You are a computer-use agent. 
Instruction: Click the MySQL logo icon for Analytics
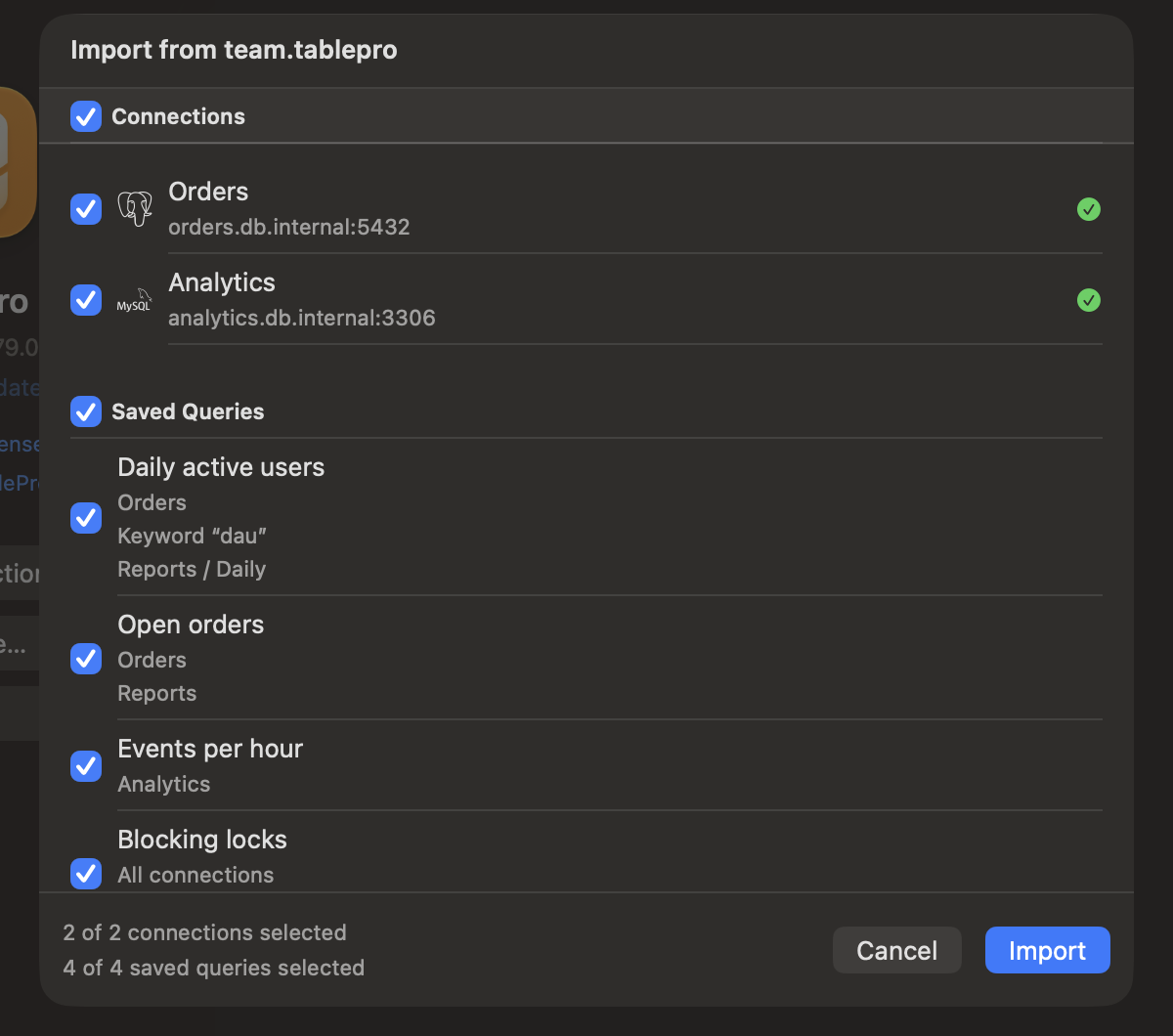135,300
